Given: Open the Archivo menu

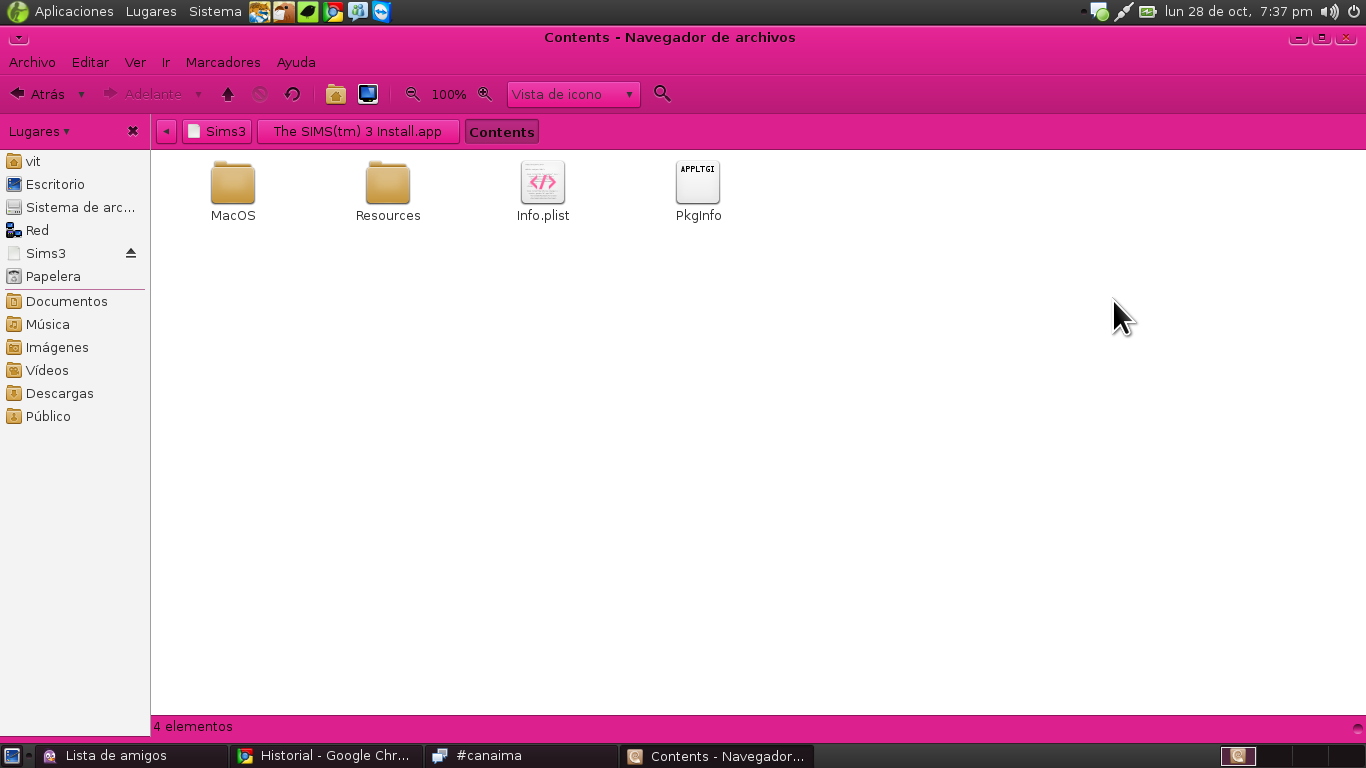Looking at the screenshot, I should 32,62.
